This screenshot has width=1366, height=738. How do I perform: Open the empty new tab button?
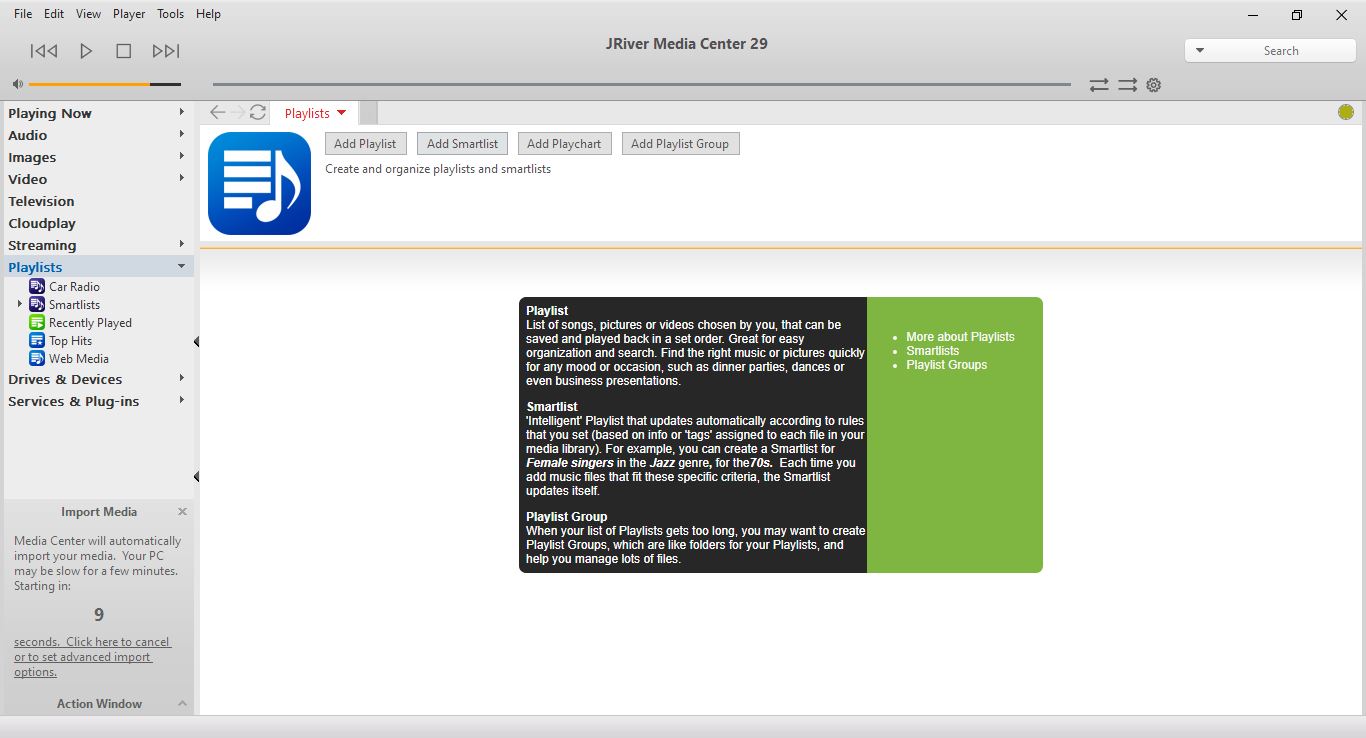click(x=367, y=113)
